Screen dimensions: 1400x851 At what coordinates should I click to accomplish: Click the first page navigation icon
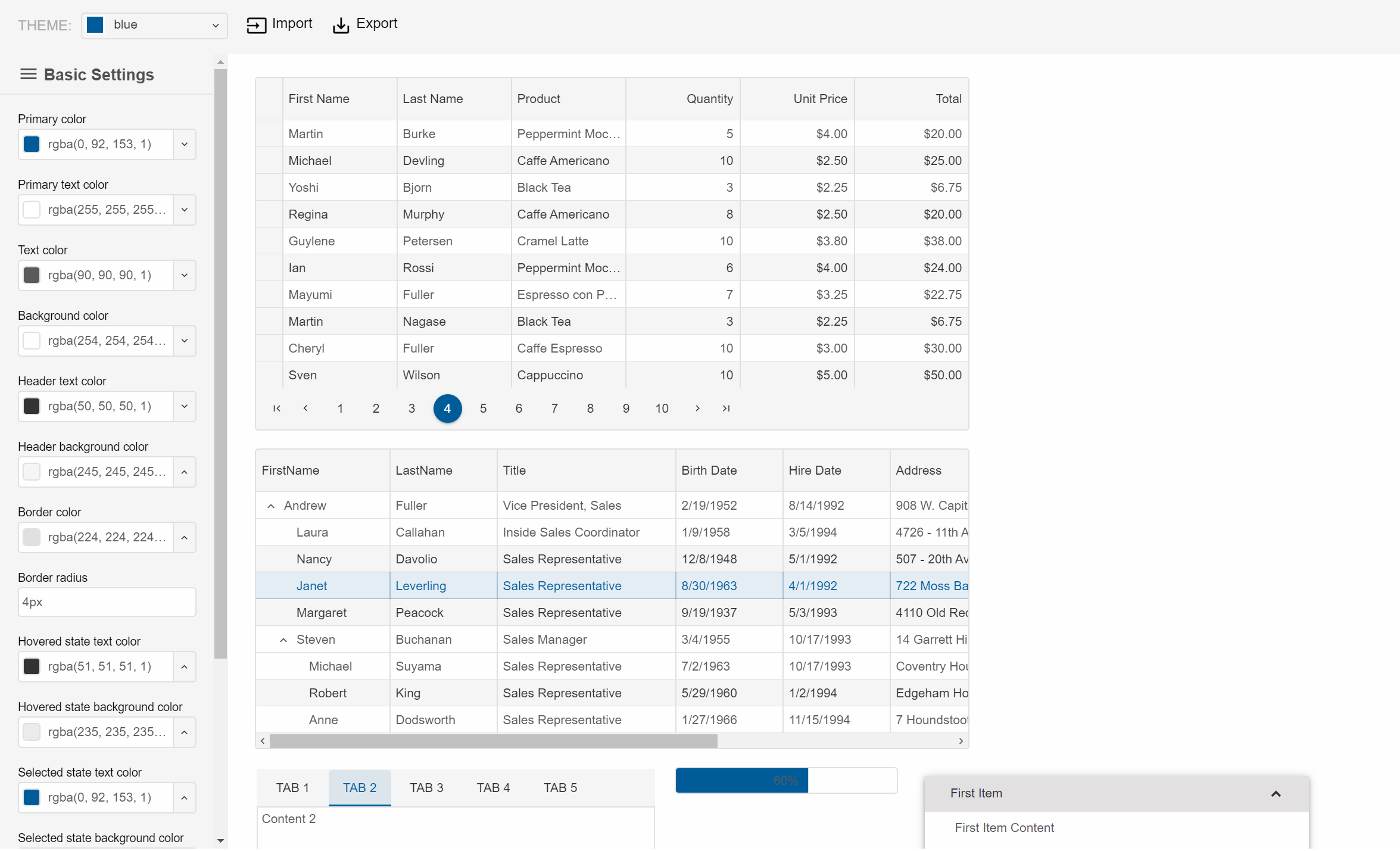(276, 408)
